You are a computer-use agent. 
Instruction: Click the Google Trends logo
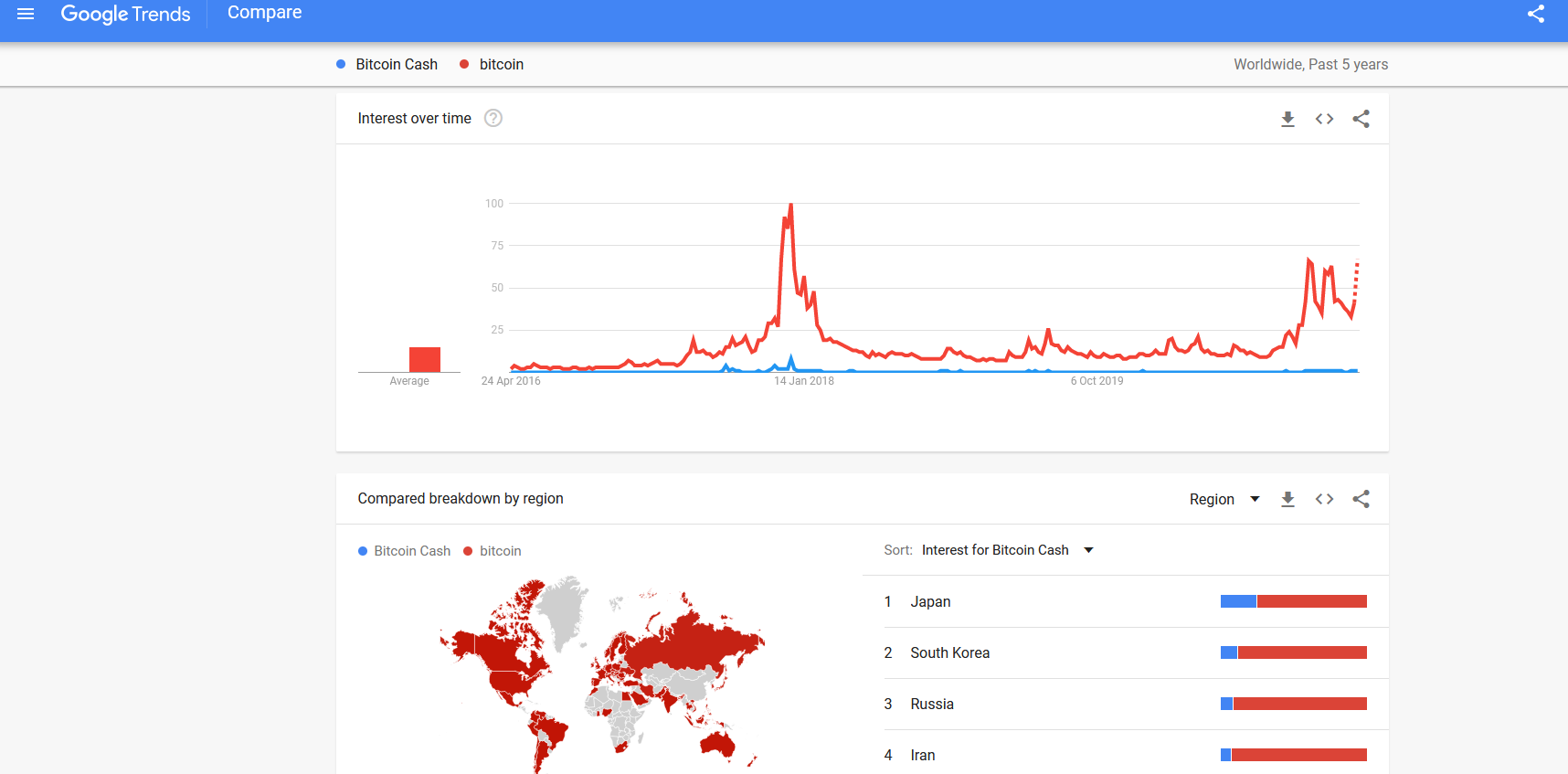tap(125, 14)
